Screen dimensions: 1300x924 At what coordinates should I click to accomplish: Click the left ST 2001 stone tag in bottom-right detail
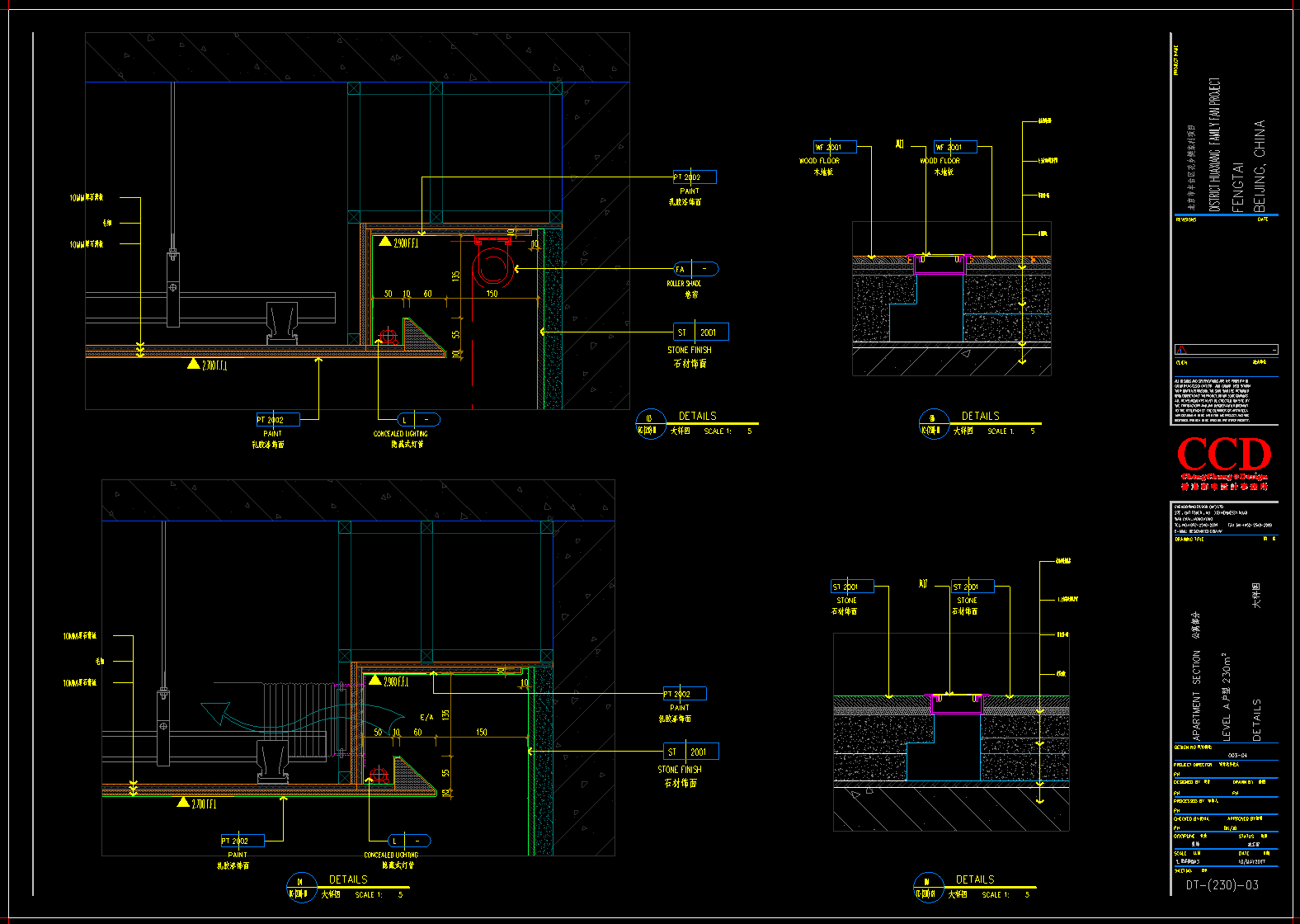tap(851, 587)
